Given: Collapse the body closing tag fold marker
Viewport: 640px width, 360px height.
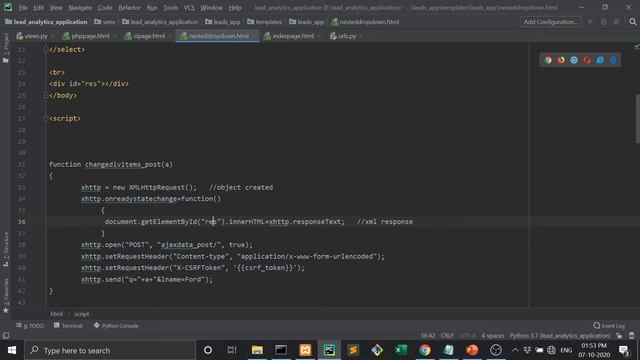Looking at the screenshot, I should (45, 95).
